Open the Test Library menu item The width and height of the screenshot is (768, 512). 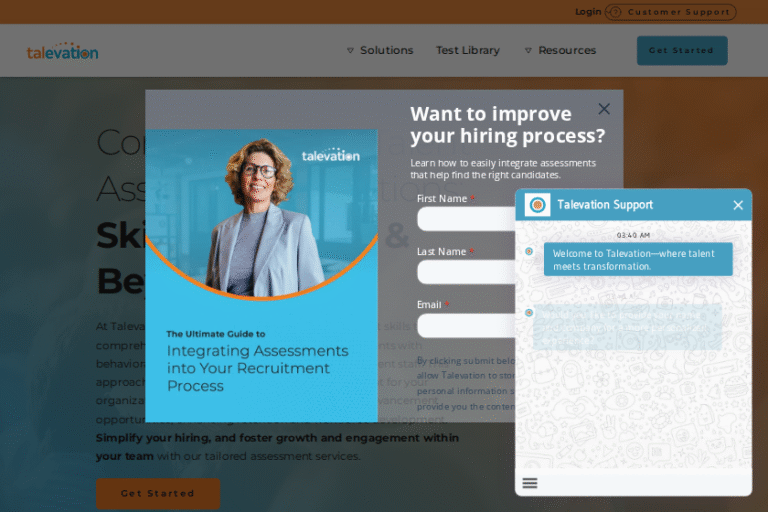point(468,50)
